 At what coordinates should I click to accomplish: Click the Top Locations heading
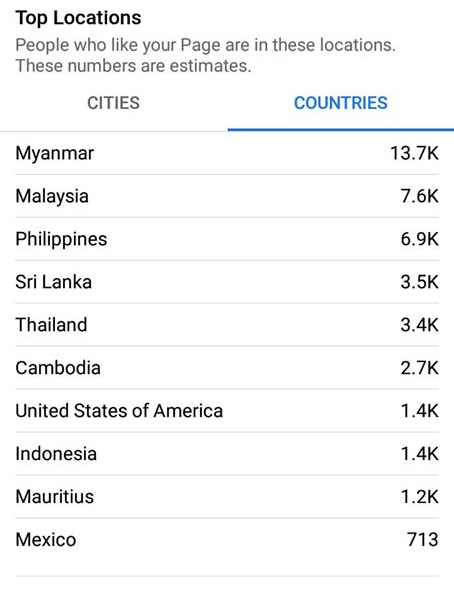(78, 18)
